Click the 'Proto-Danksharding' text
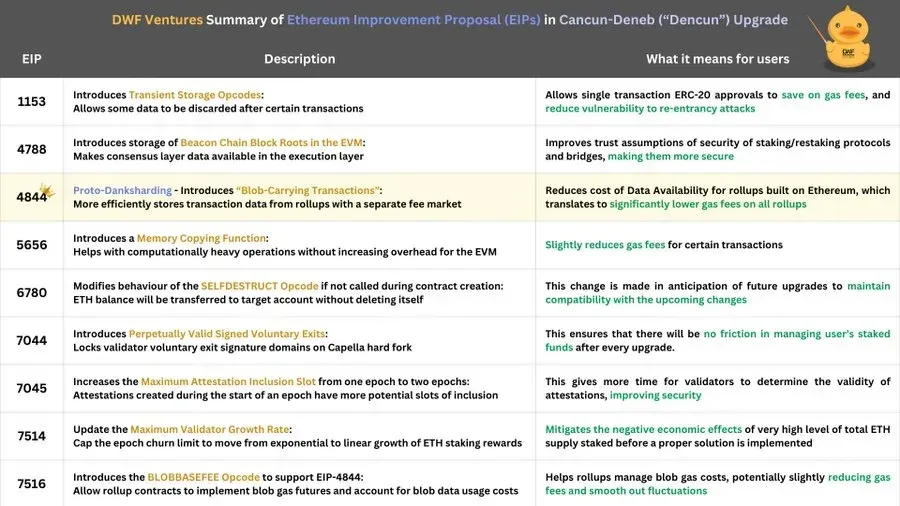The height and width of the screenshot is (506, 900). tap(122, 190)
